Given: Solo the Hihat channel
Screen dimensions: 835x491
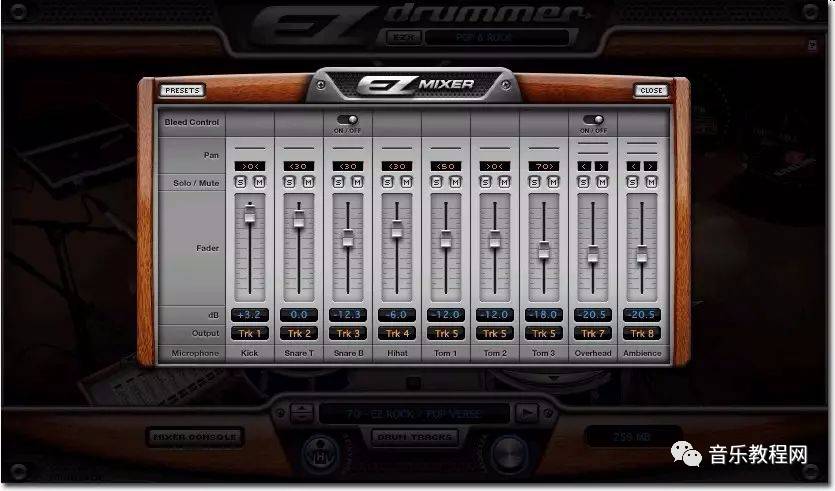Looking at the screenshot, I should coord(387,183).
